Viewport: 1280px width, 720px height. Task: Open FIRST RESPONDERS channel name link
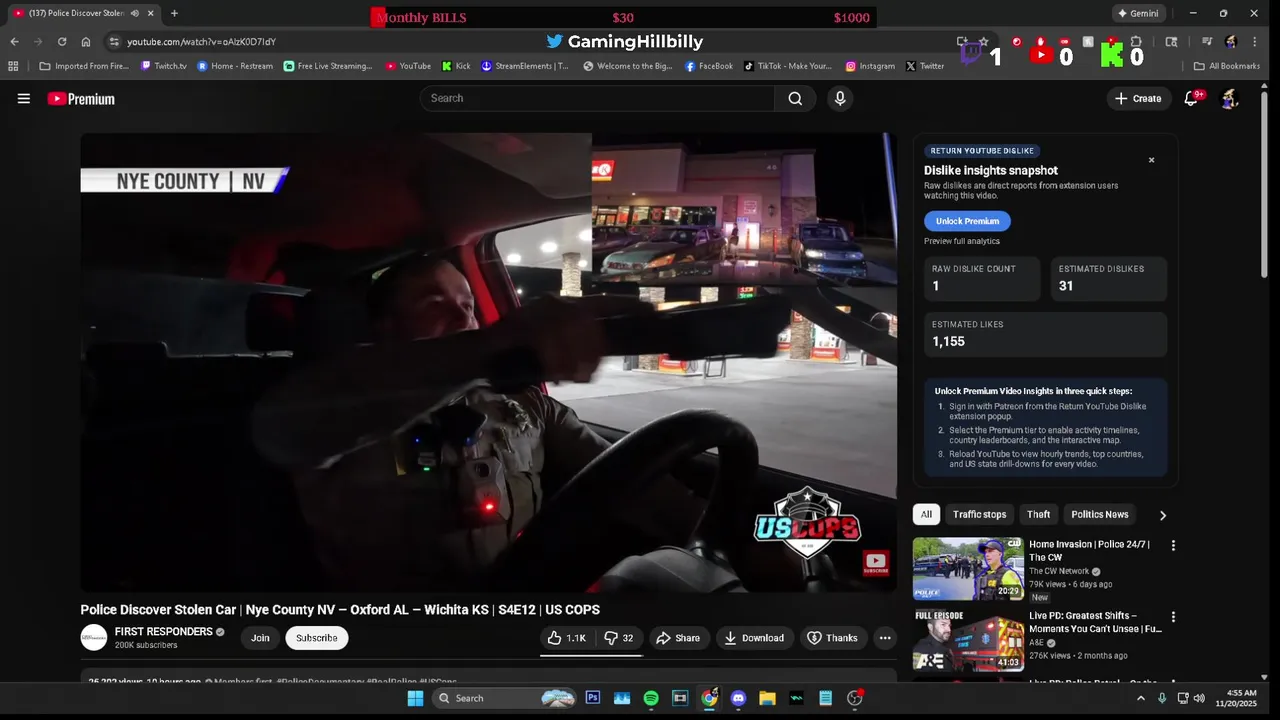[164, 632]
